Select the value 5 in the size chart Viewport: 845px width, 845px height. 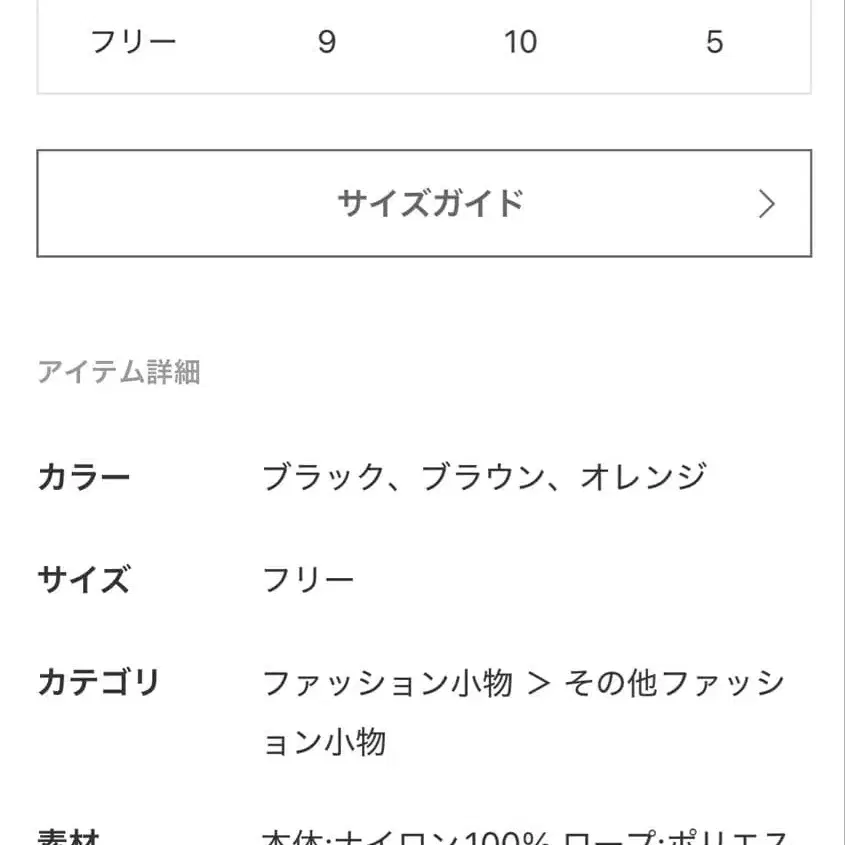716,40
